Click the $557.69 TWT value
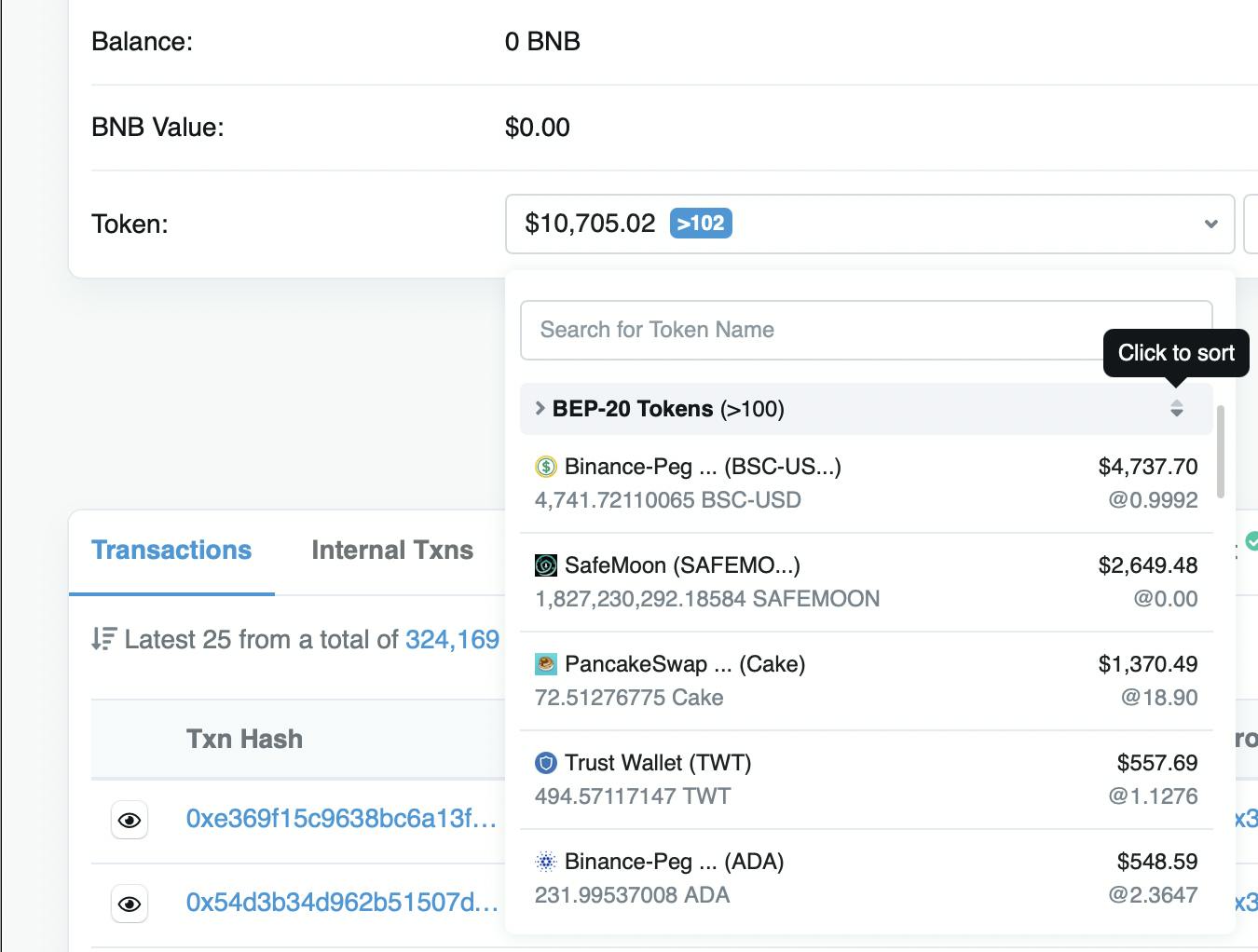Viewport: 1258px width, 952px height. click(x=1157, y=763)
